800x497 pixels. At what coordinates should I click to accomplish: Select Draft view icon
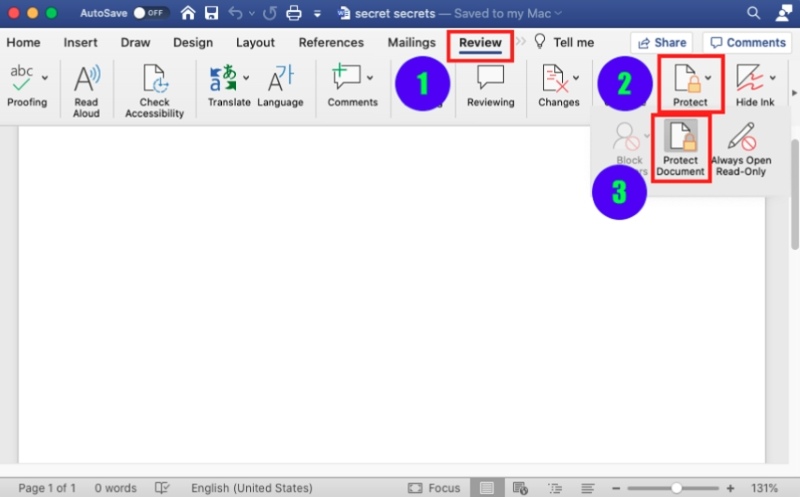coord(587,488)
